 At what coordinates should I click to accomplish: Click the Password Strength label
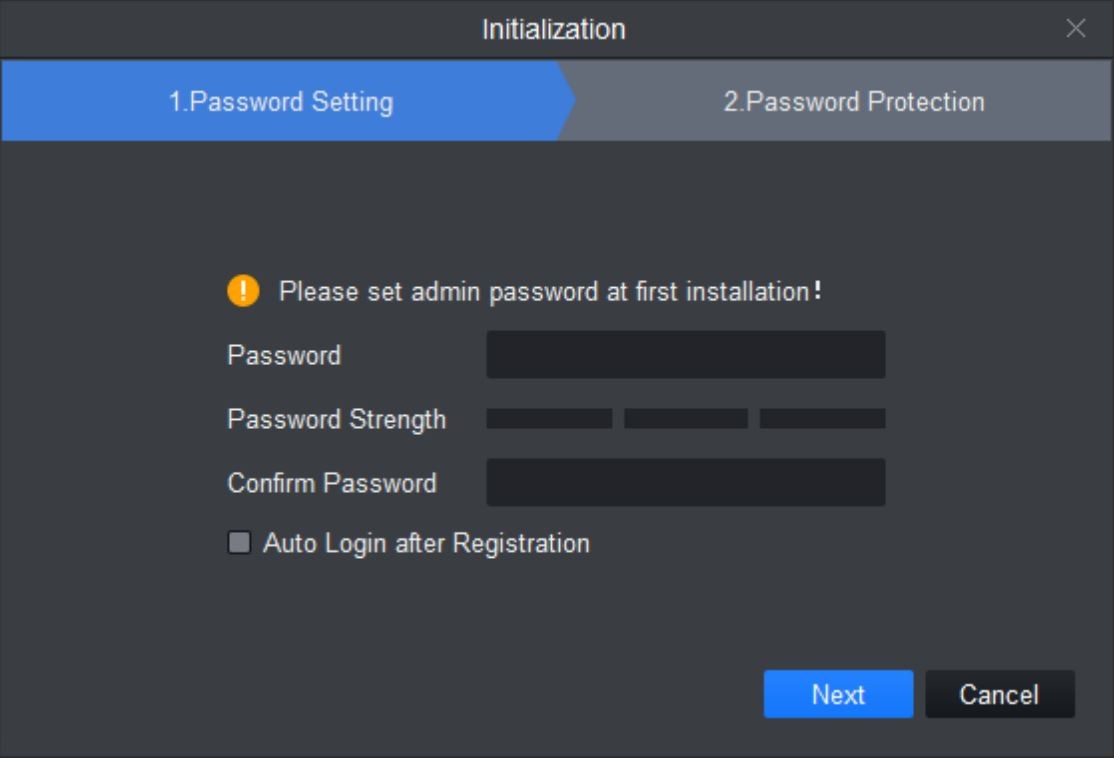click(x=337, y=420)
